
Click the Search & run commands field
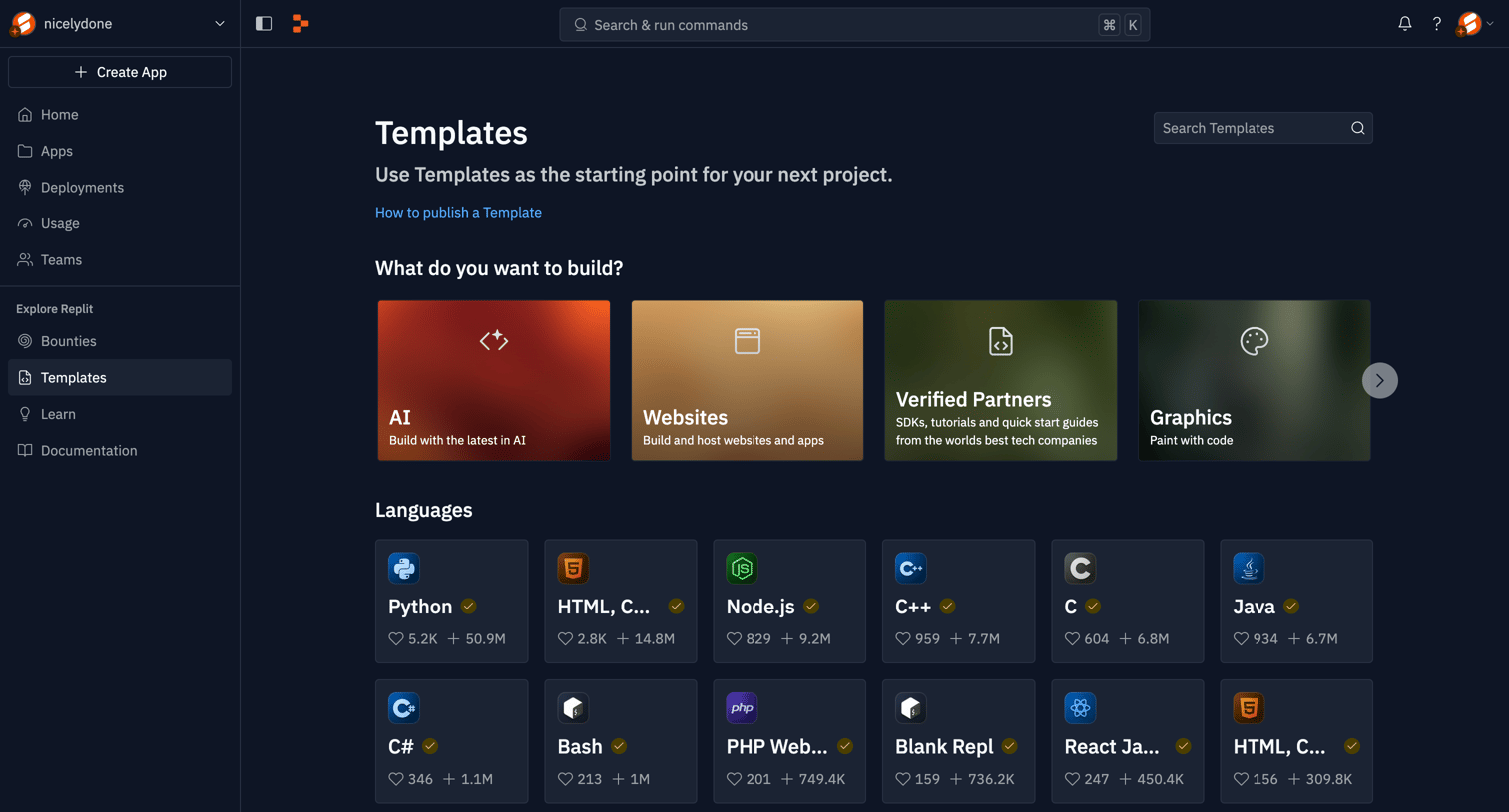(854, 24)
